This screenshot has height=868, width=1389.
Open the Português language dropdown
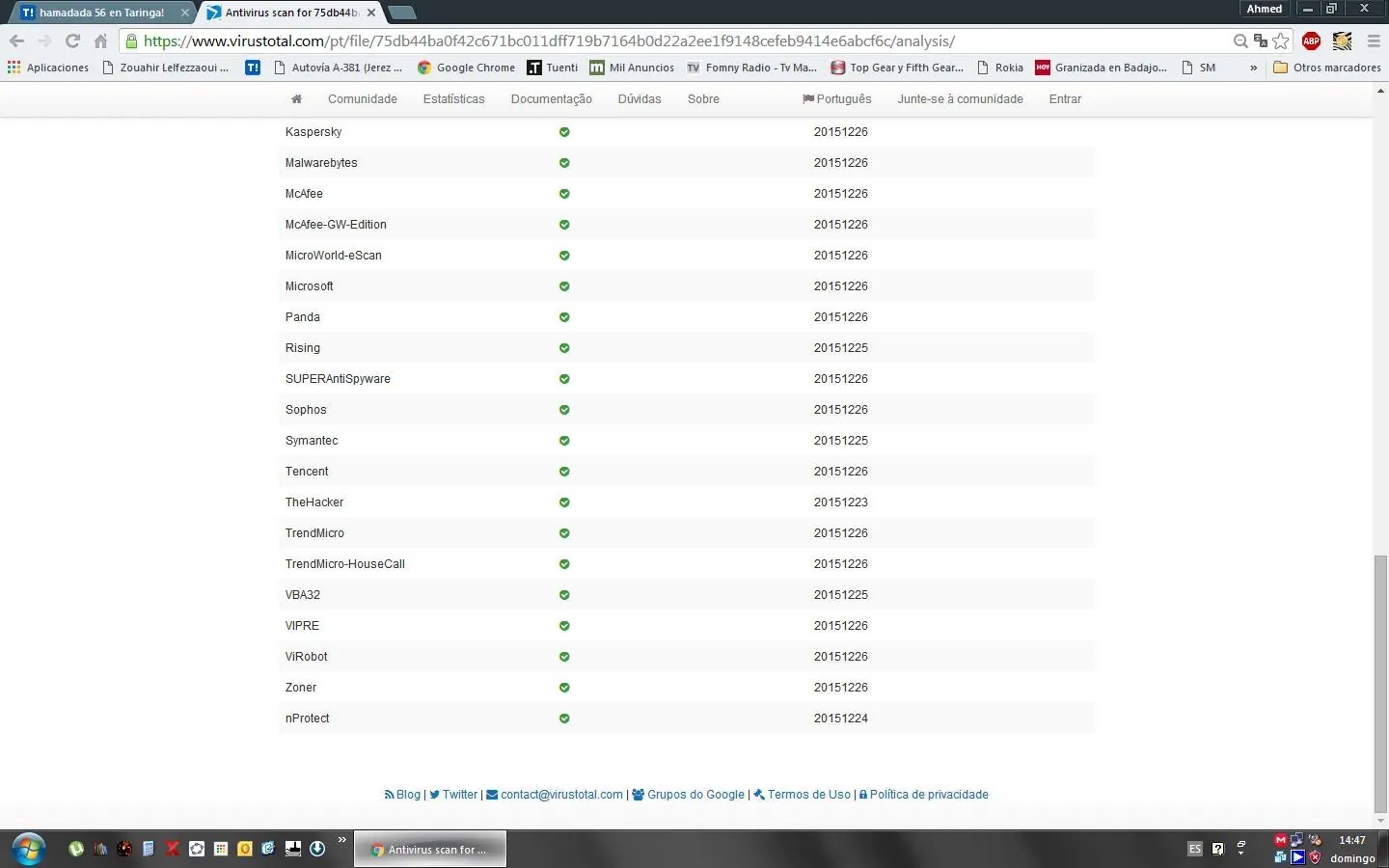point(836,99)
